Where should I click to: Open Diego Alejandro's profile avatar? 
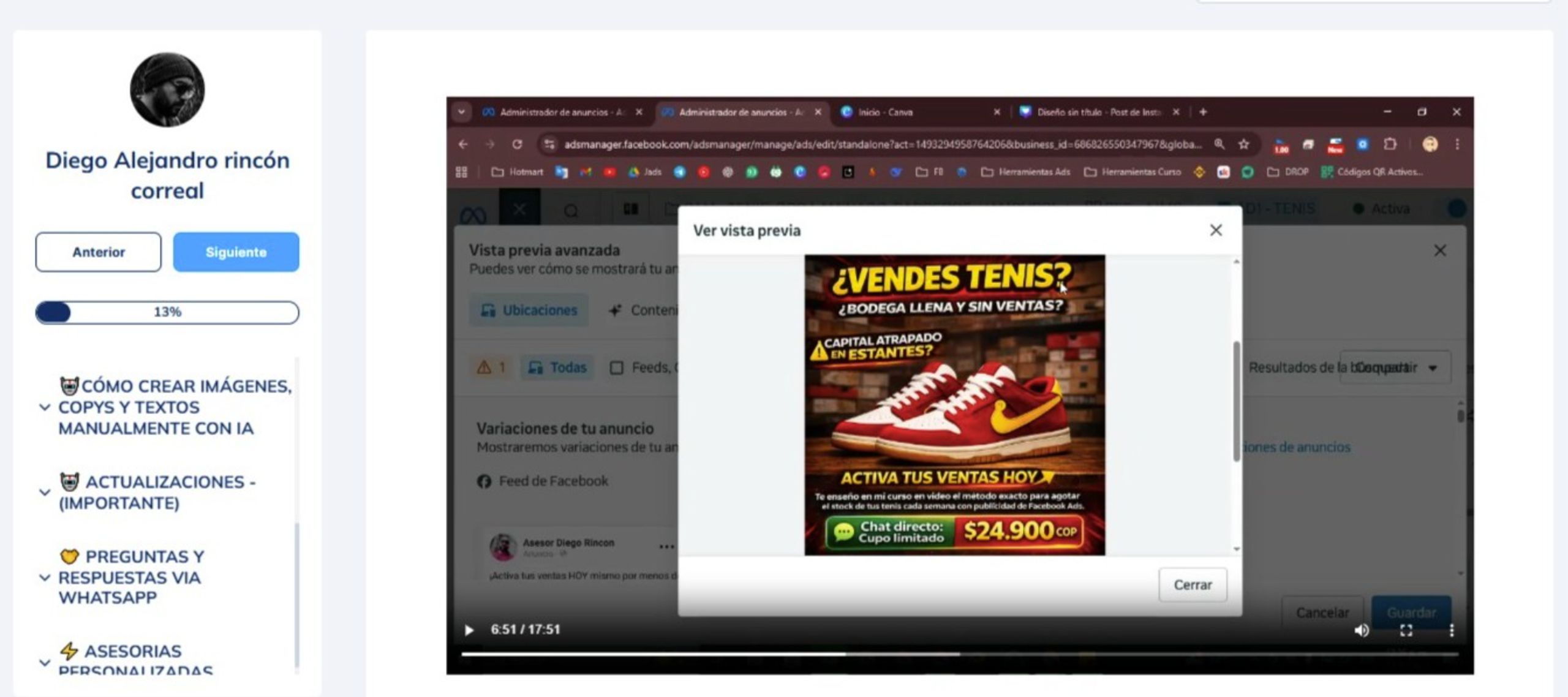167,90
